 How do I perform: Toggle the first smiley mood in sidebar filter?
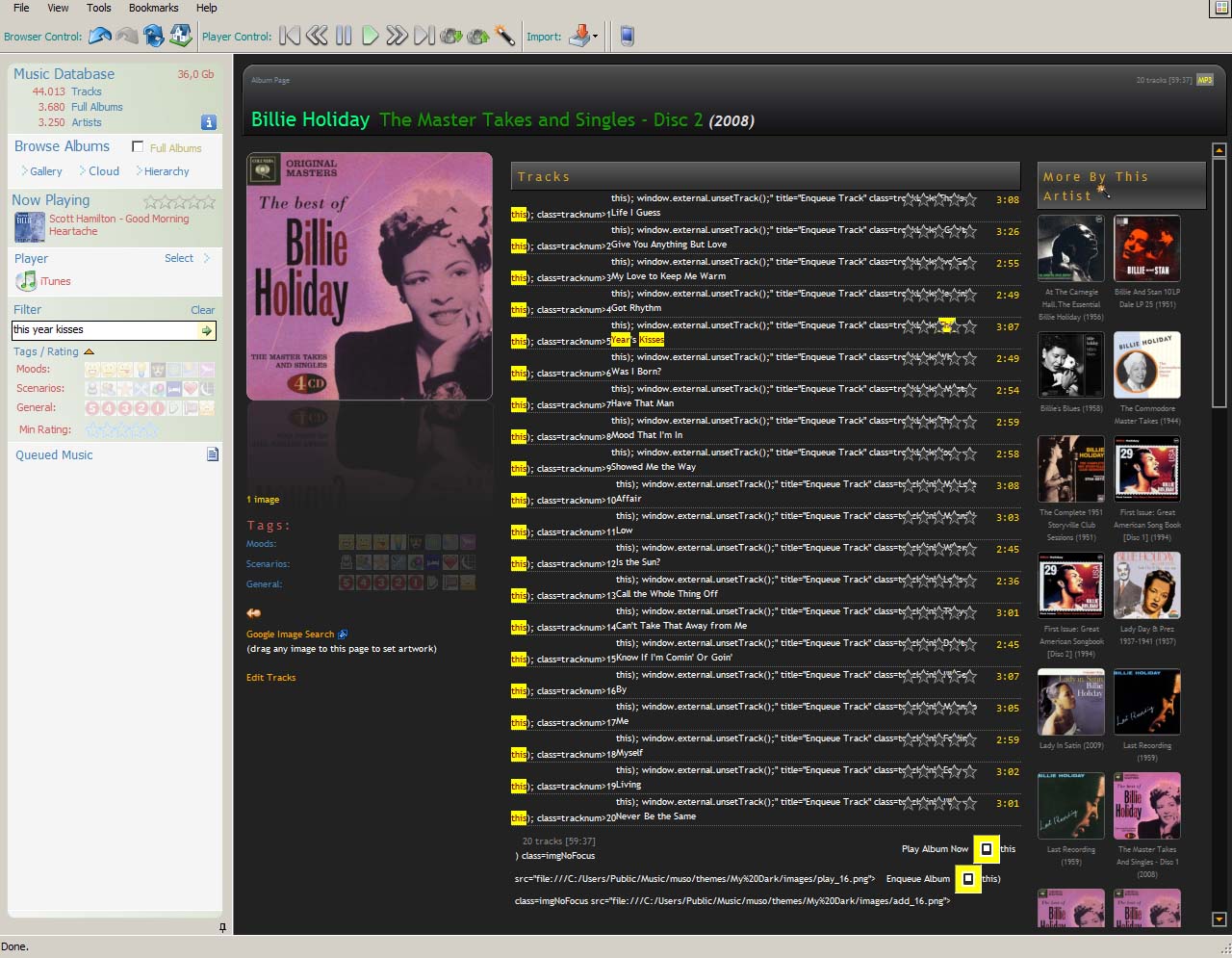[x=92, y=370]
